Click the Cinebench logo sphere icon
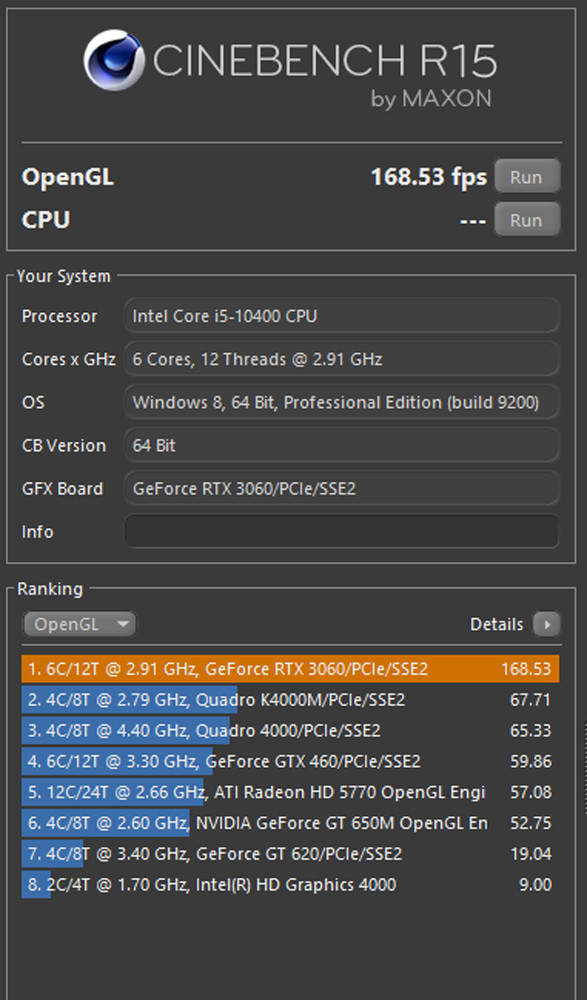The image size is (587, 1000). pos(114,59)
